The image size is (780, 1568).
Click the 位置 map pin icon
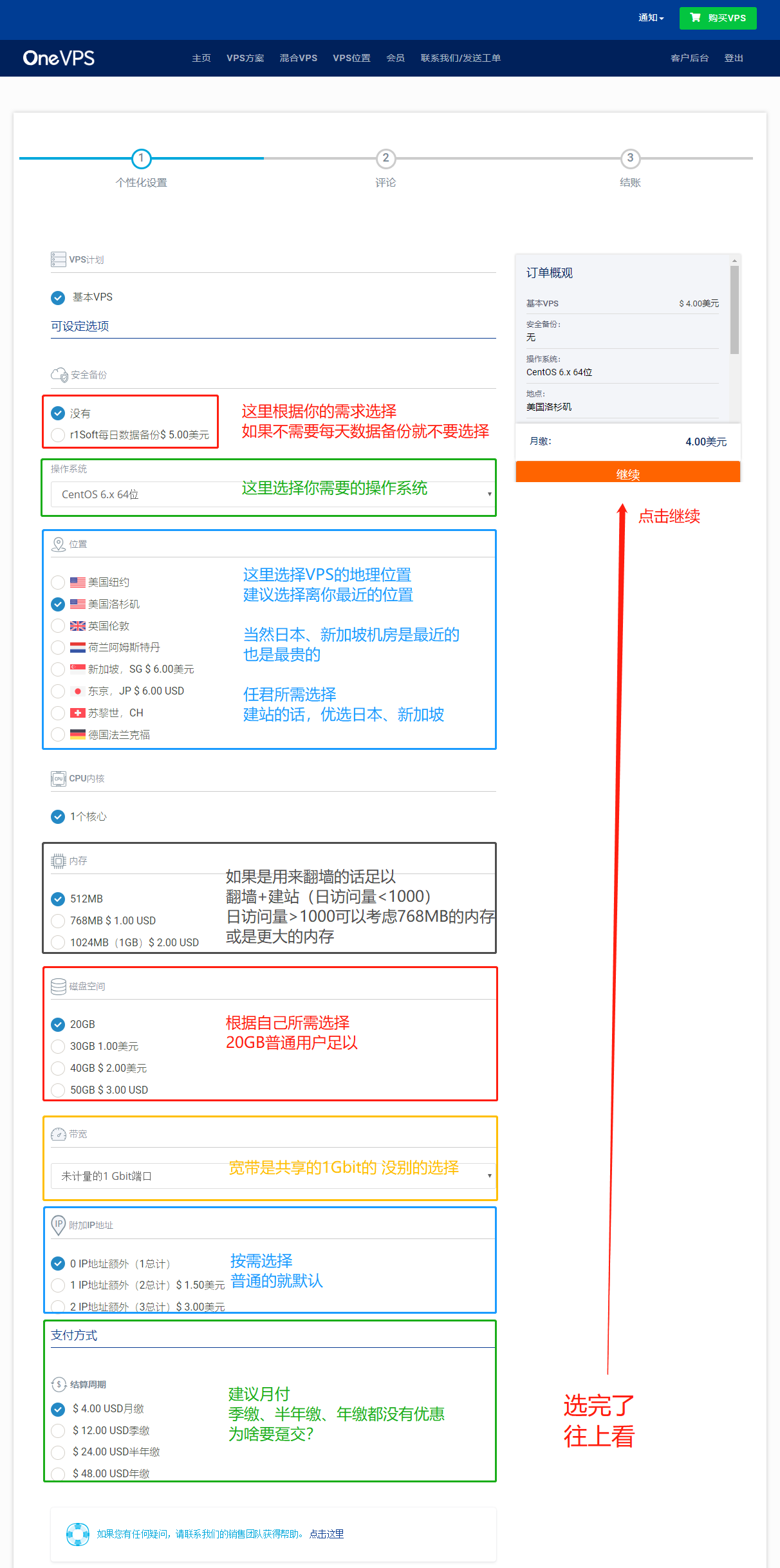(58, 545)
